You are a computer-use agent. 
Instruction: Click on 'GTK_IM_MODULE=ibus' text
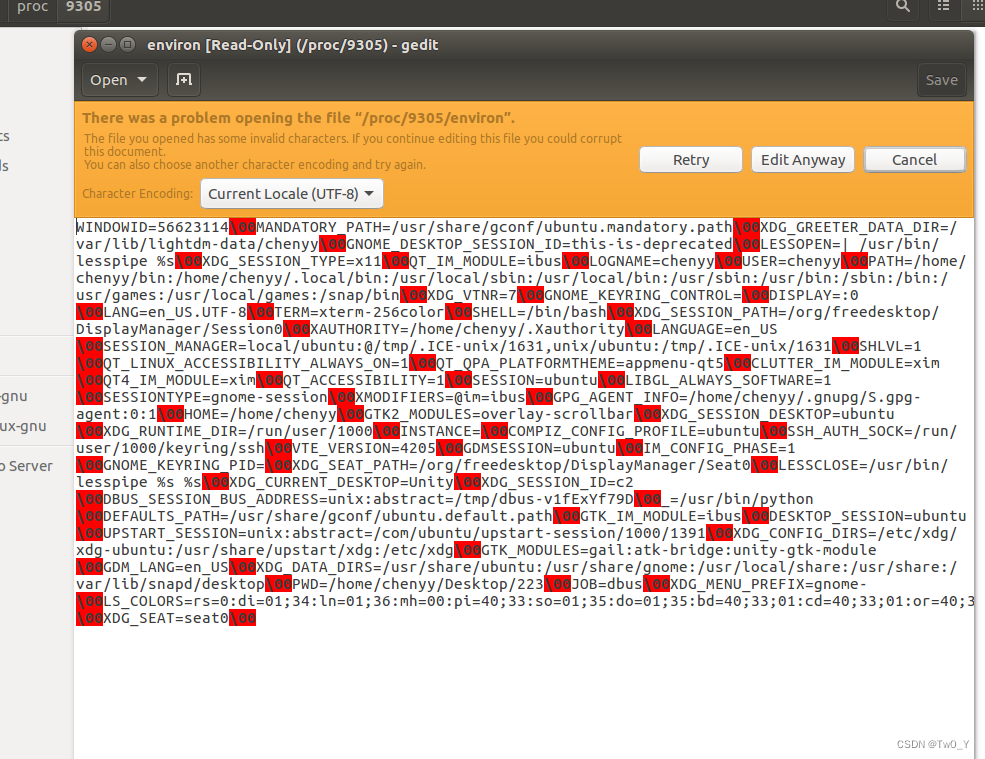[x=661, y=516]
